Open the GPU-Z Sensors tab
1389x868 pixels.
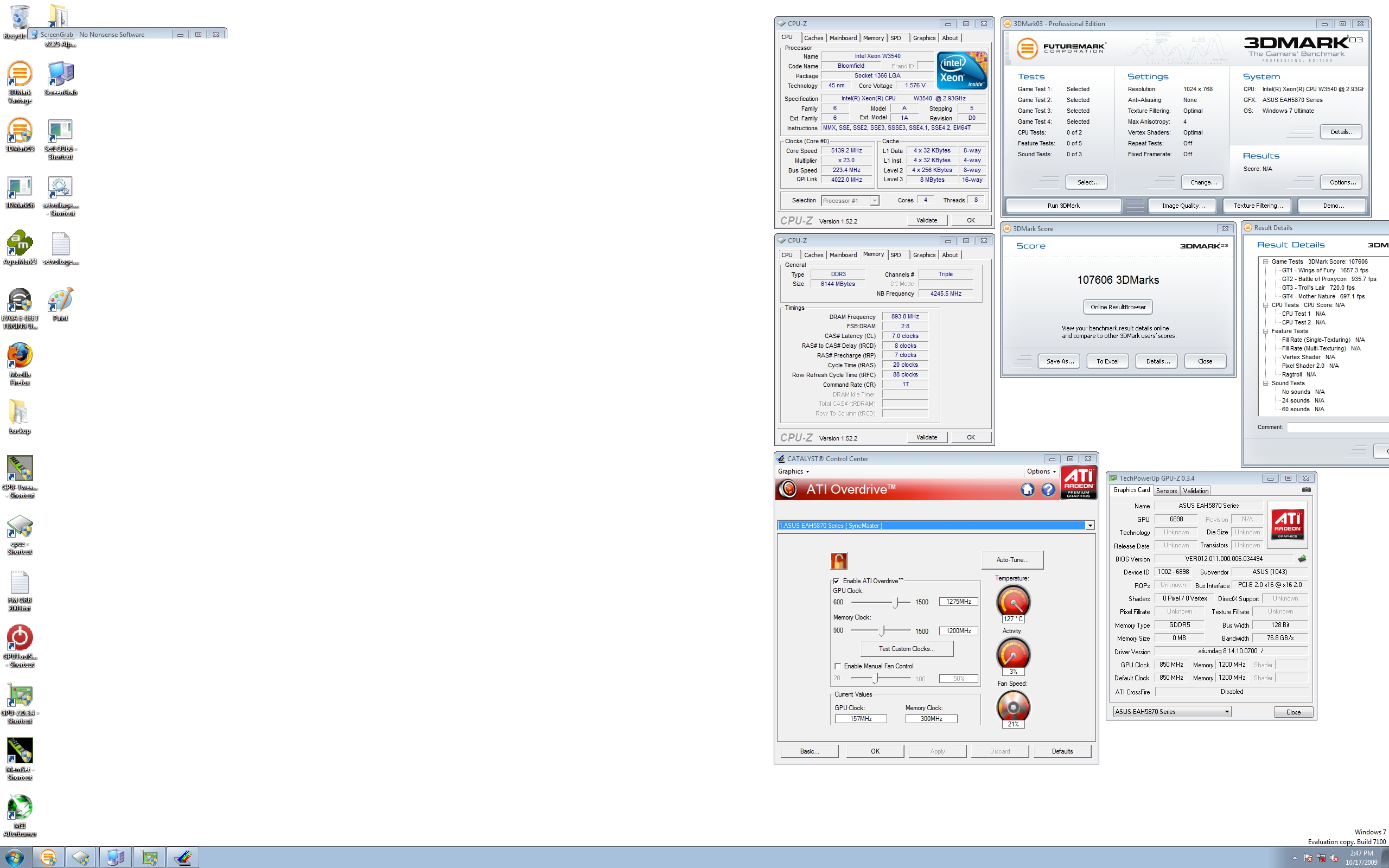point(1167,491)
